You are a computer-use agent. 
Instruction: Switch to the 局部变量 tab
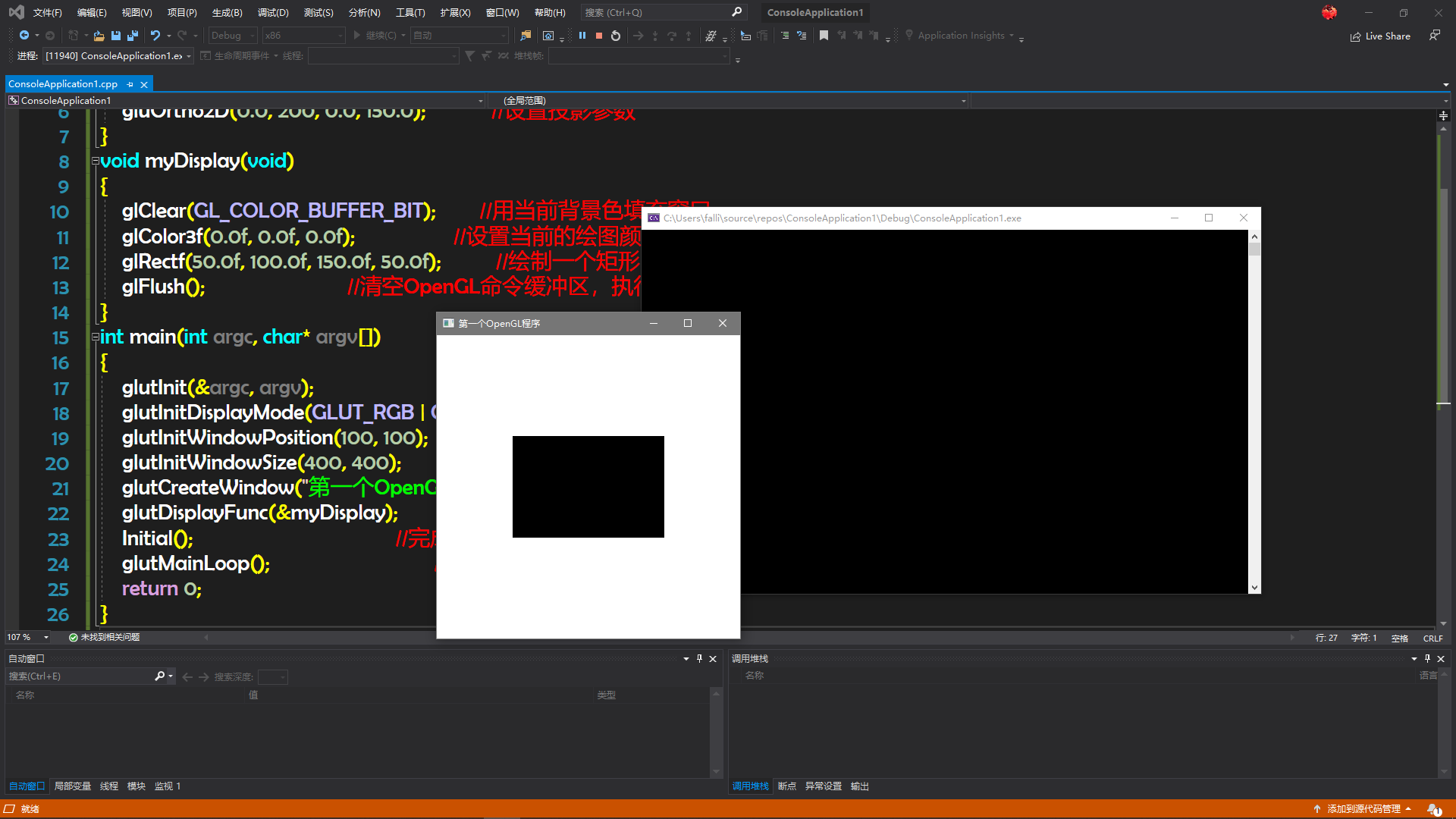click(x=72, y=786)
